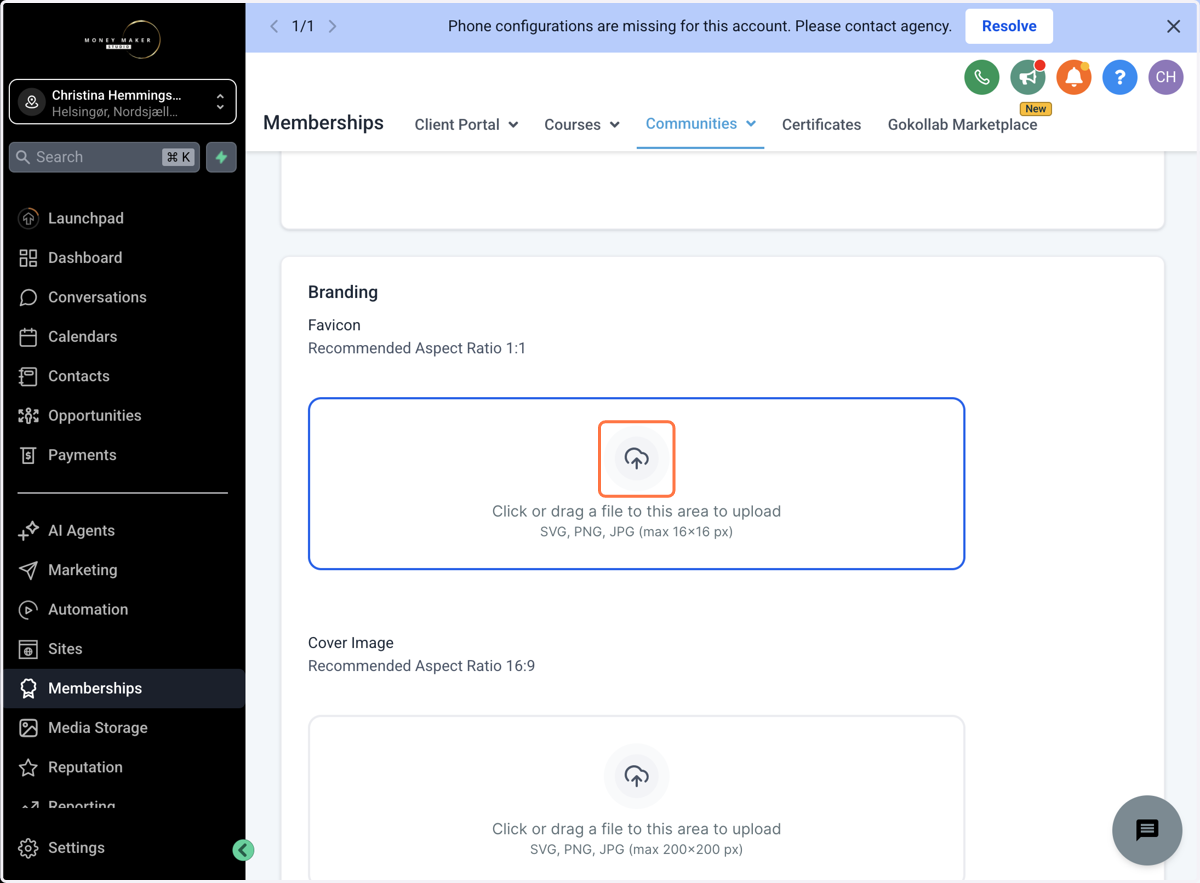Click the Resolve button in banner
This screenshot has width=1200, height=883.
click(x=1009, y=26)
